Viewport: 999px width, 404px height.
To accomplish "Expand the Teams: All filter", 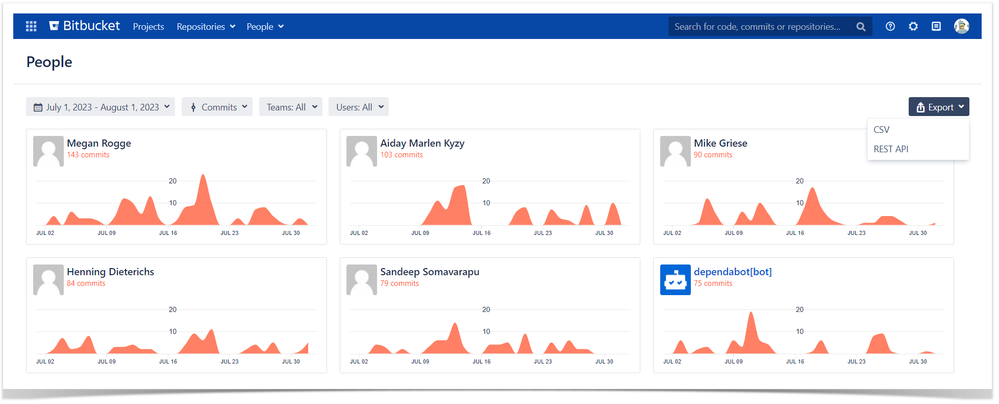I will [291, 107].
